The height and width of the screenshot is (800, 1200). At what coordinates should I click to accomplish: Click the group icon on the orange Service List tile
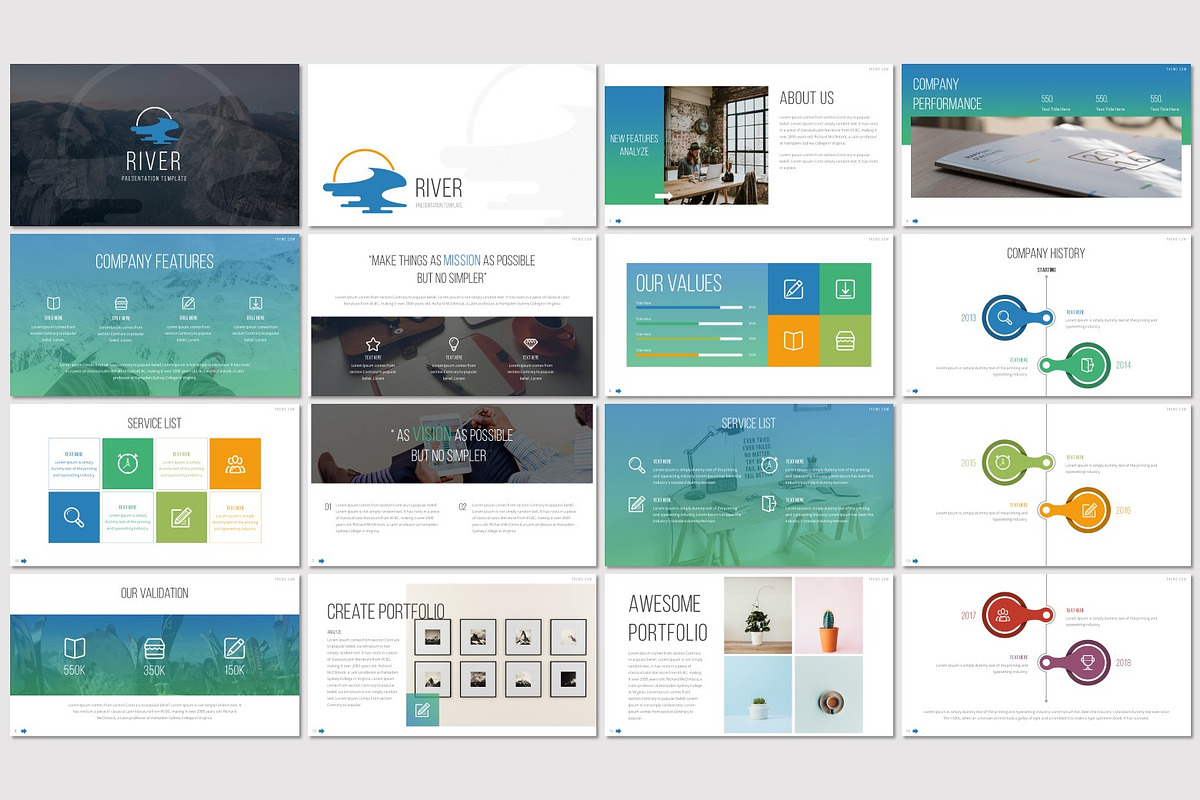(235, 463)
